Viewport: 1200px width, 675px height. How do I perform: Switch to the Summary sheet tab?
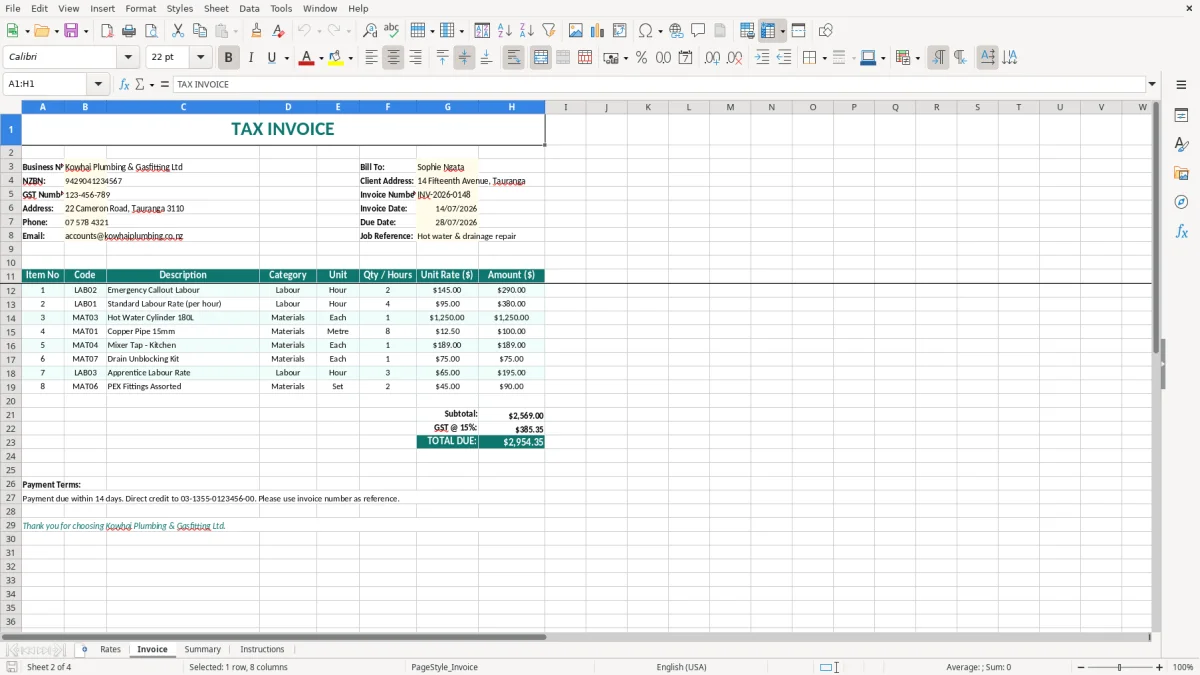[202, 650]
